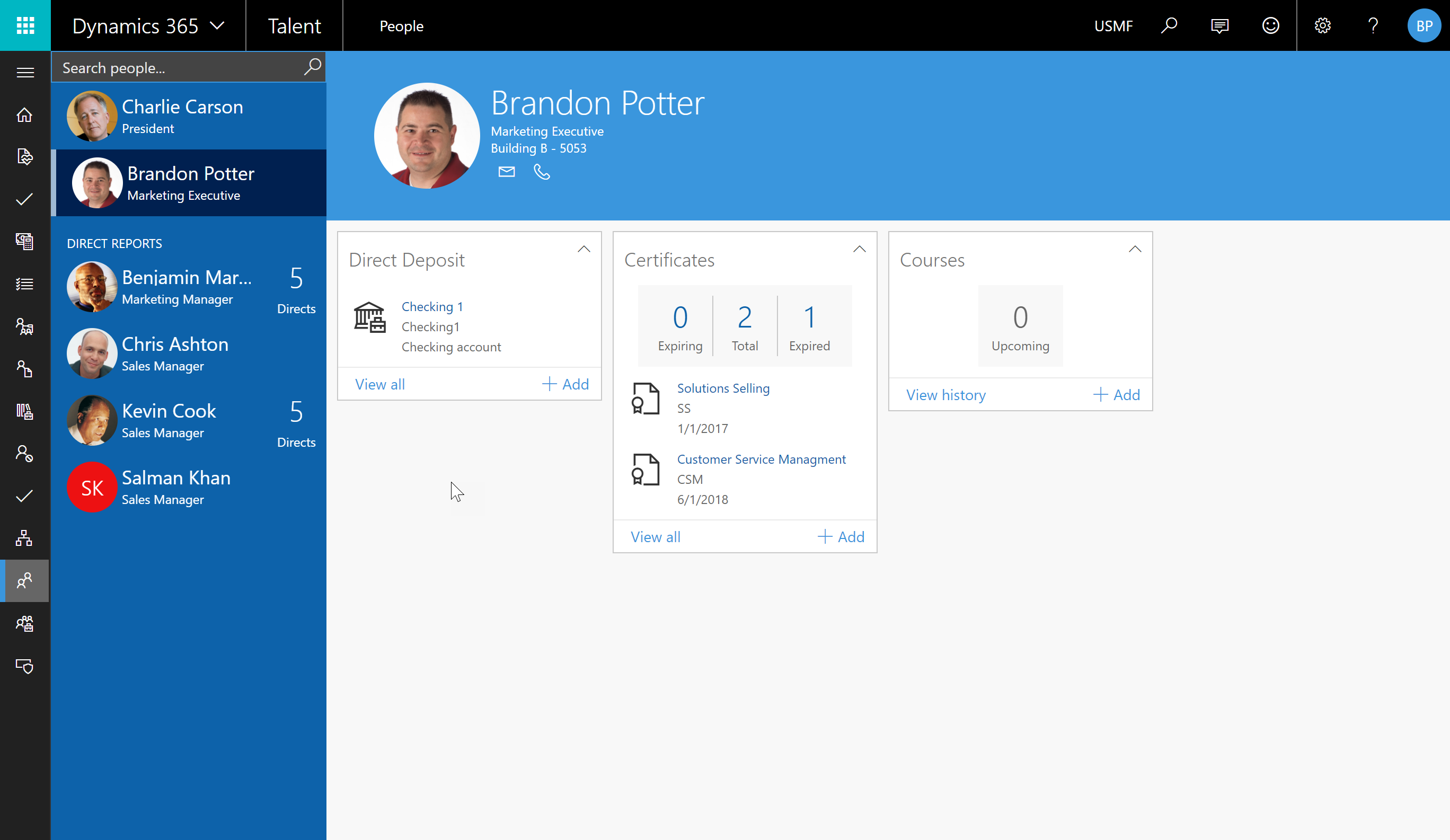Click the help question mark icon

point(1373,25)
